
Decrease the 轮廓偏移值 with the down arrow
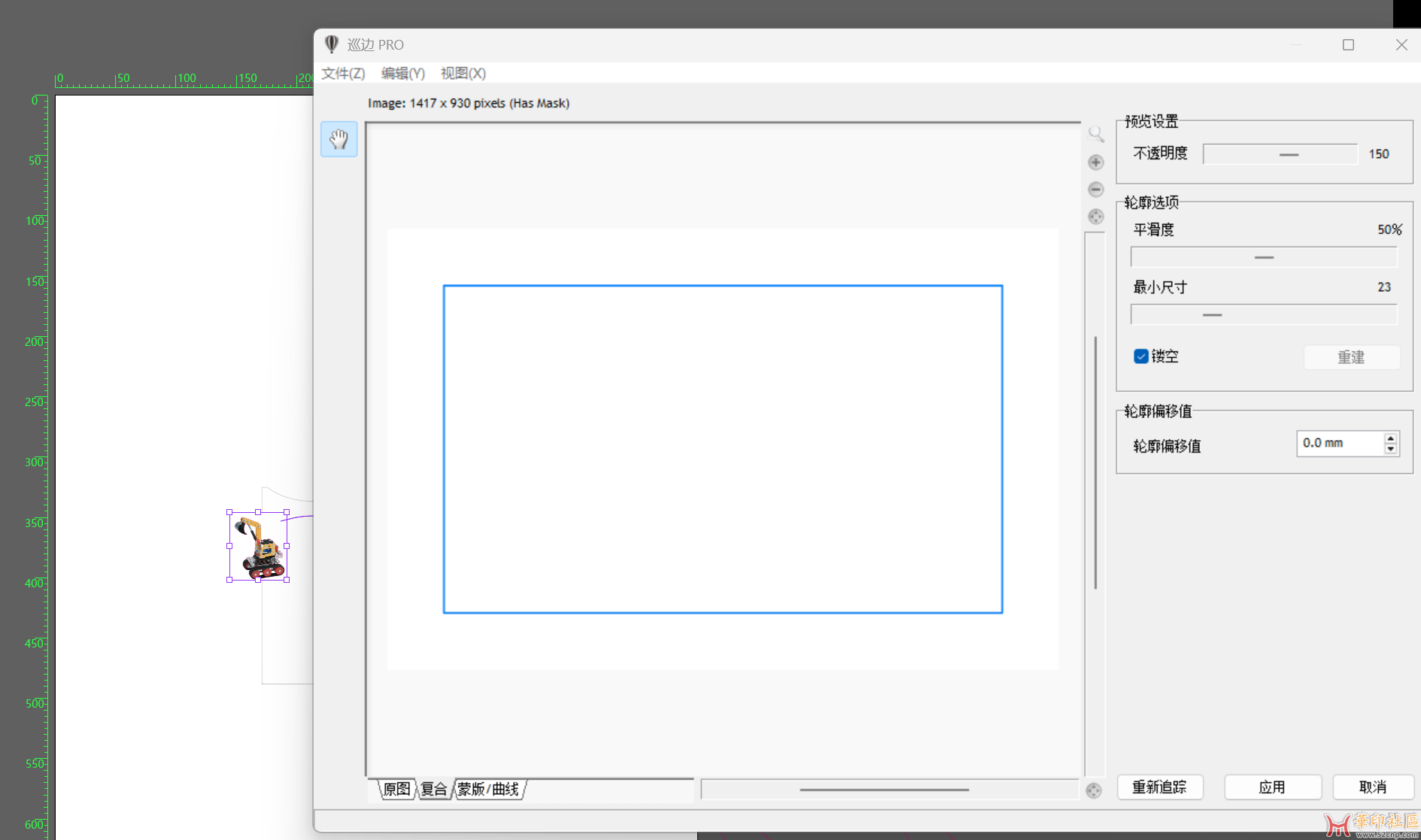(1391, 449)
